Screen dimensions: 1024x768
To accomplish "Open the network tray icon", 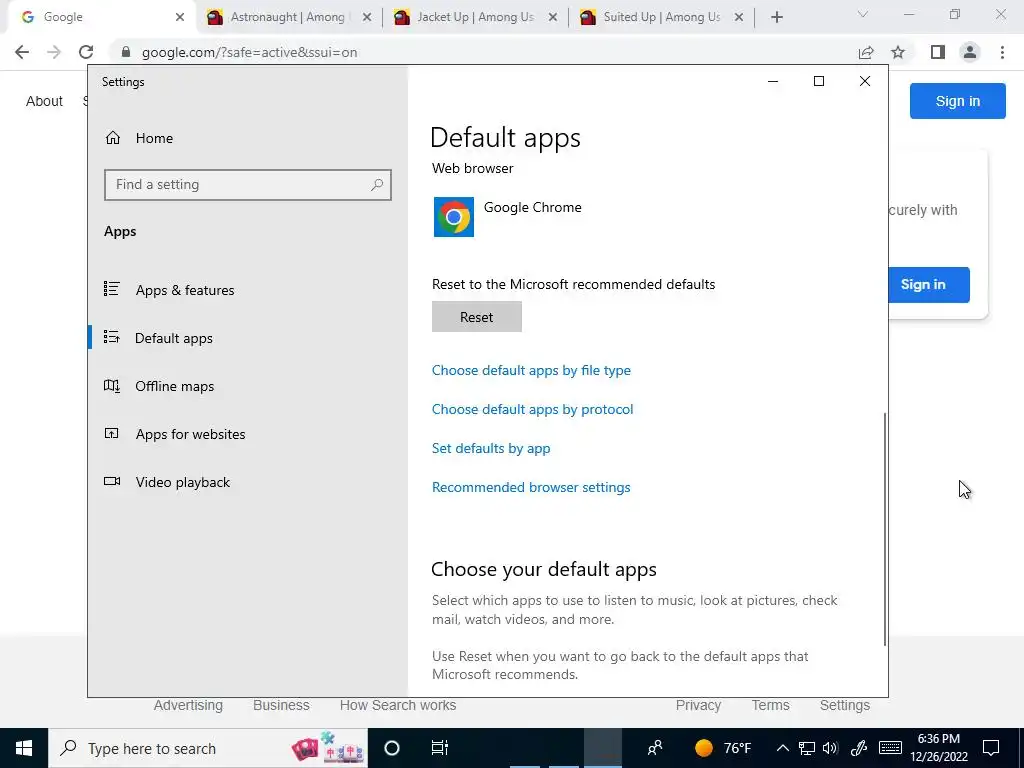I will 807,748.
